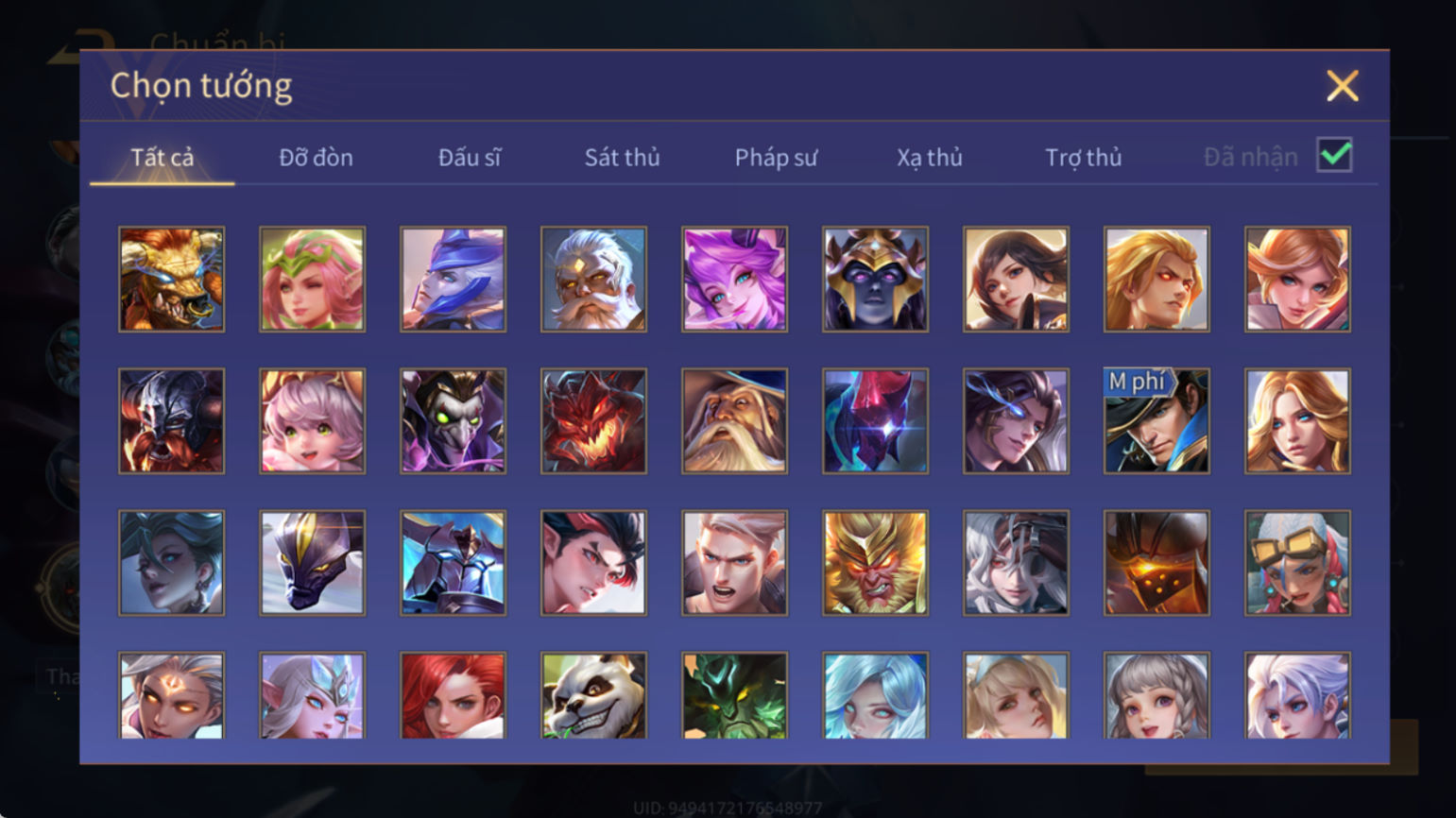Choose the goggles-wearing girl hero
The width and height of the screenshot is (1456, 818).
(1297, 563)
